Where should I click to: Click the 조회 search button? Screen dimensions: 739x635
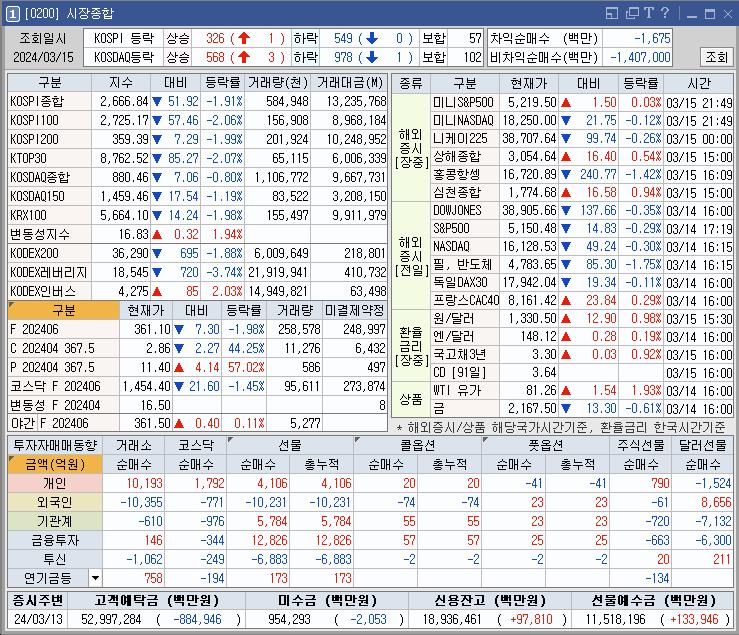[x=716, y=57]
